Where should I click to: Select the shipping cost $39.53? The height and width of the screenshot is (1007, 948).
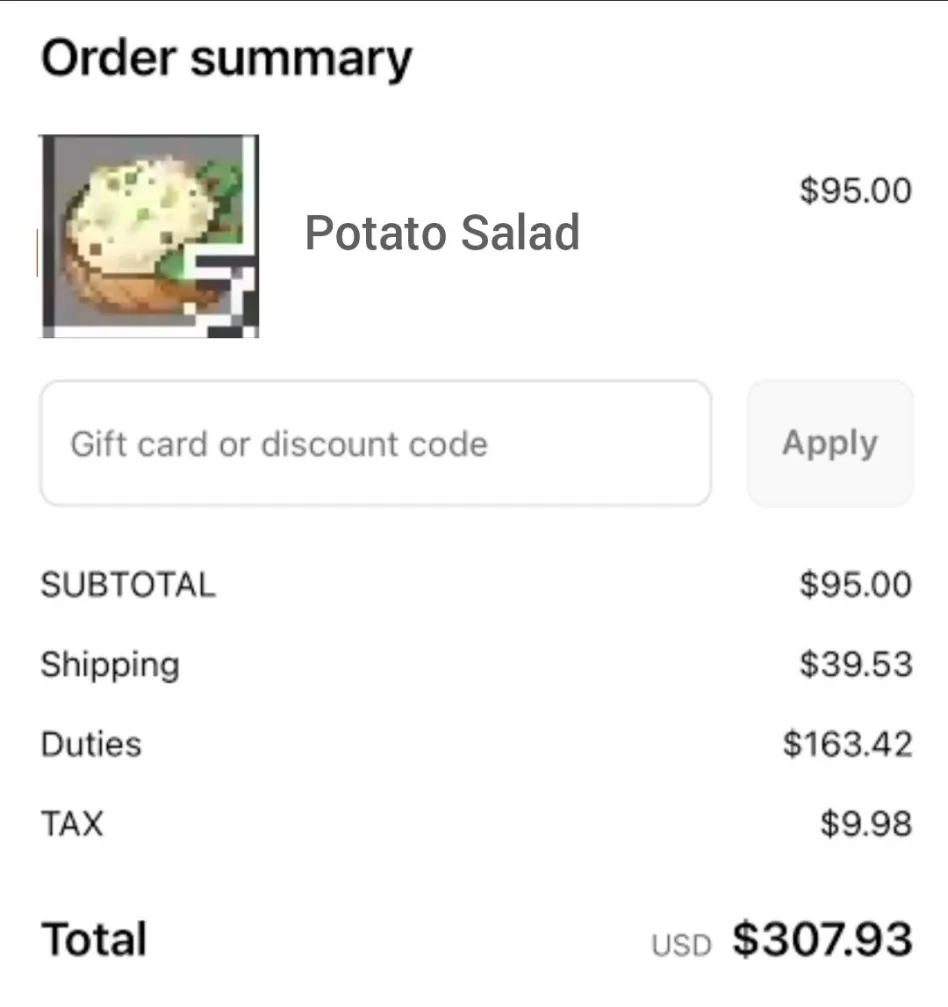point(855,664)
